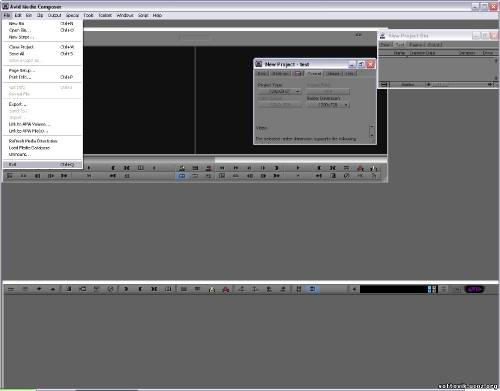Open the Tools menu in the menu bar
This screenshot has height=391, width=500.
pos(88,15)
